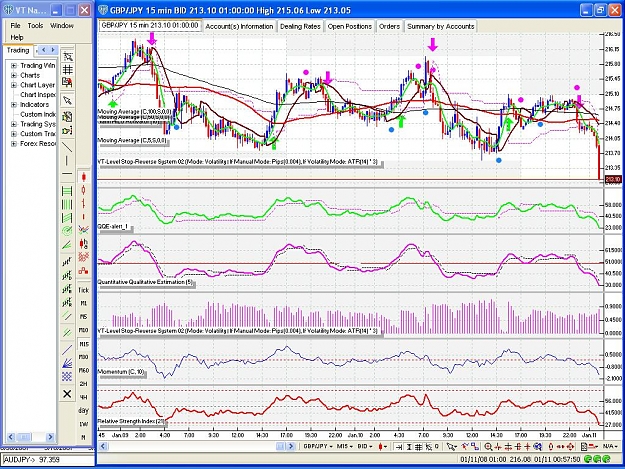Click the crossed-lines indicator icon in the chart-type column

pyautogui.click(x=83, y=230)
